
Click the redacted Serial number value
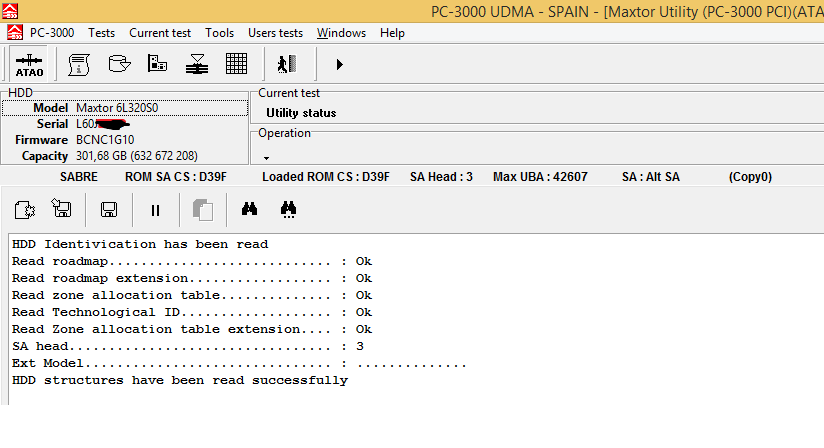[103, 124]
